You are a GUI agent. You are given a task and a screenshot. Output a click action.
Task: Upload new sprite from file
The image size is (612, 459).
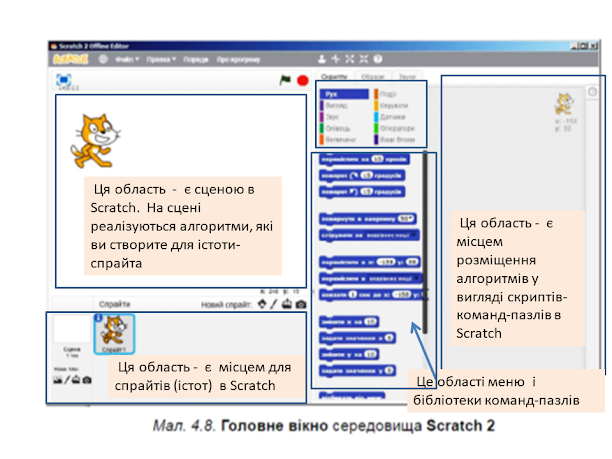tap(287, 304)
